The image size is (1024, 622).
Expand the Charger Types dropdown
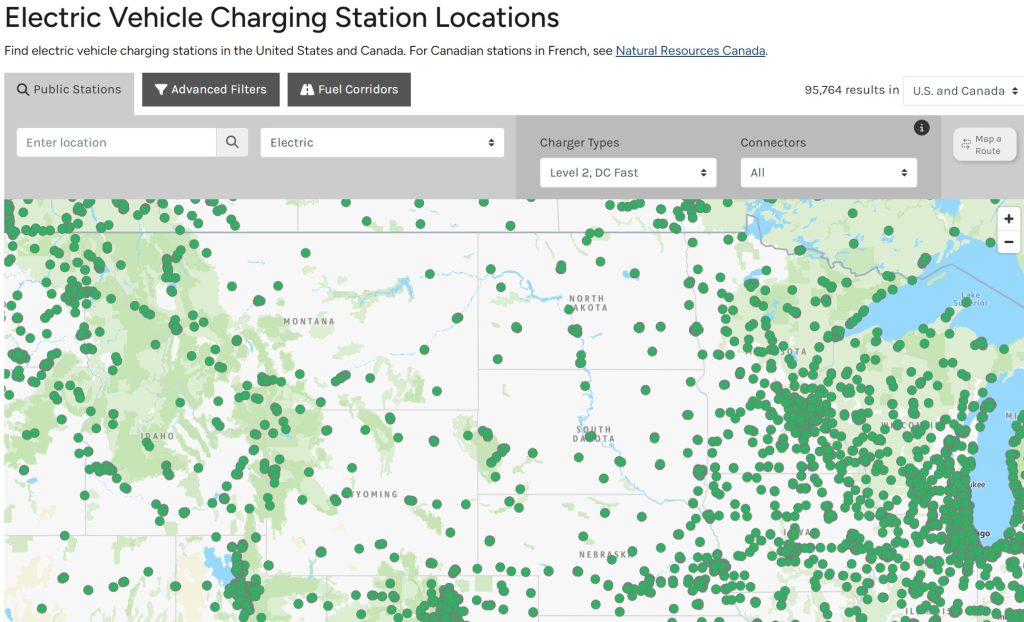(x=628, y=172)
